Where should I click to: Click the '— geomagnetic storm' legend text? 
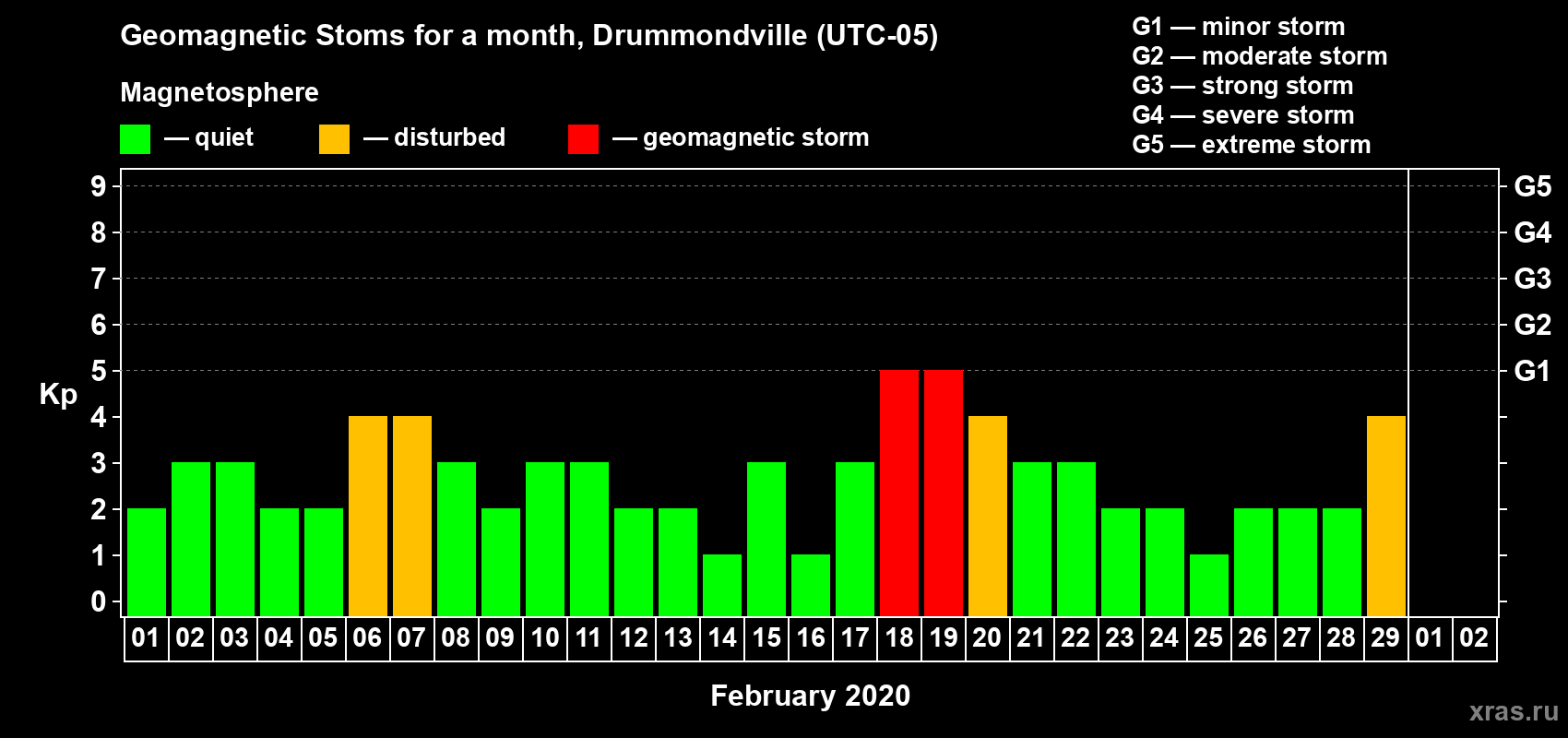pyautogui.click(x=741, y=138)
